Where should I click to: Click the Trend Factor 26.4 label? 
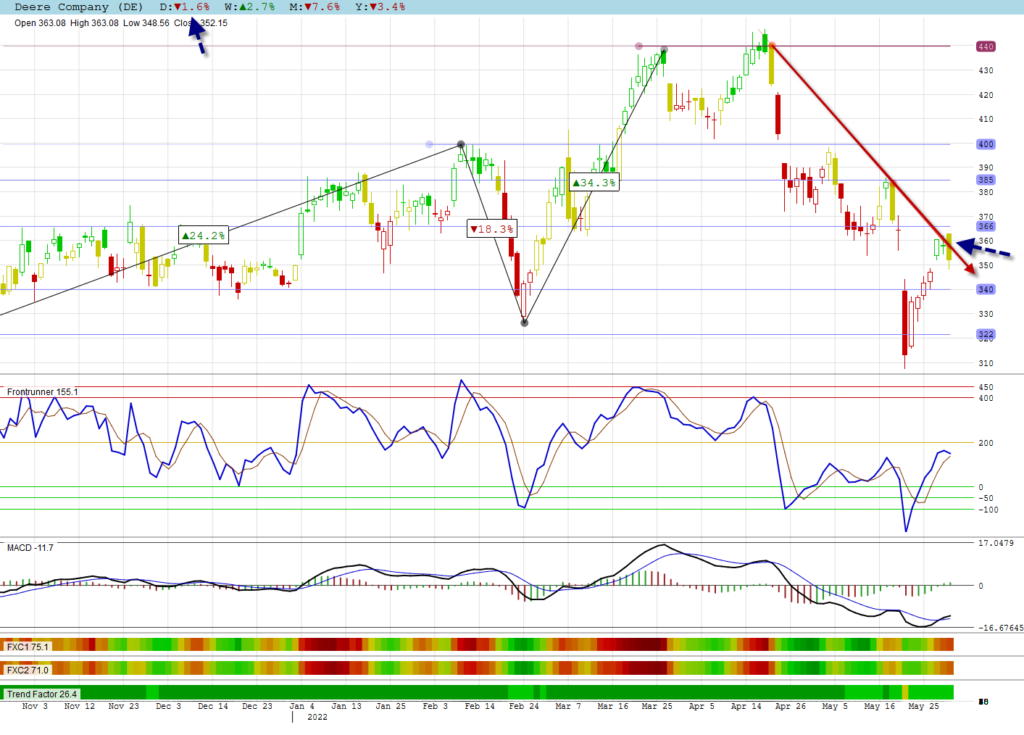pos(42,694)
